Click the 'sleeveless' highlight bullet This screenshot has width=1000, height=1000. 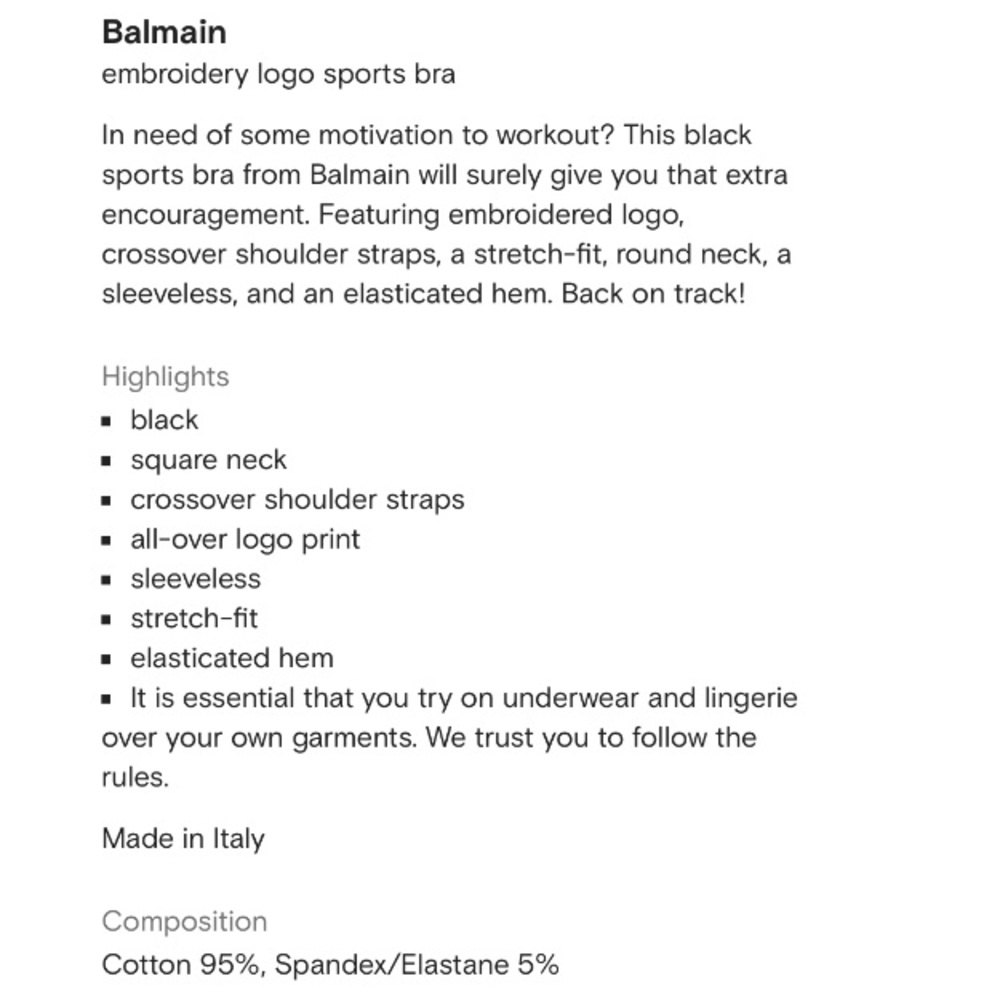[196, 579]
